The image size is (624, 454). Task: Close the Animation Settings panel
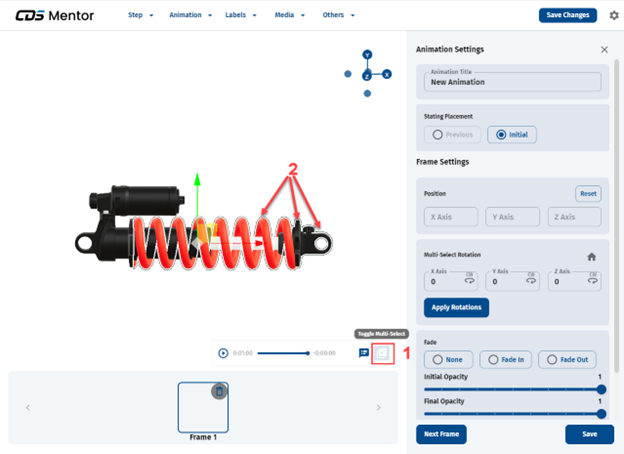603,49
